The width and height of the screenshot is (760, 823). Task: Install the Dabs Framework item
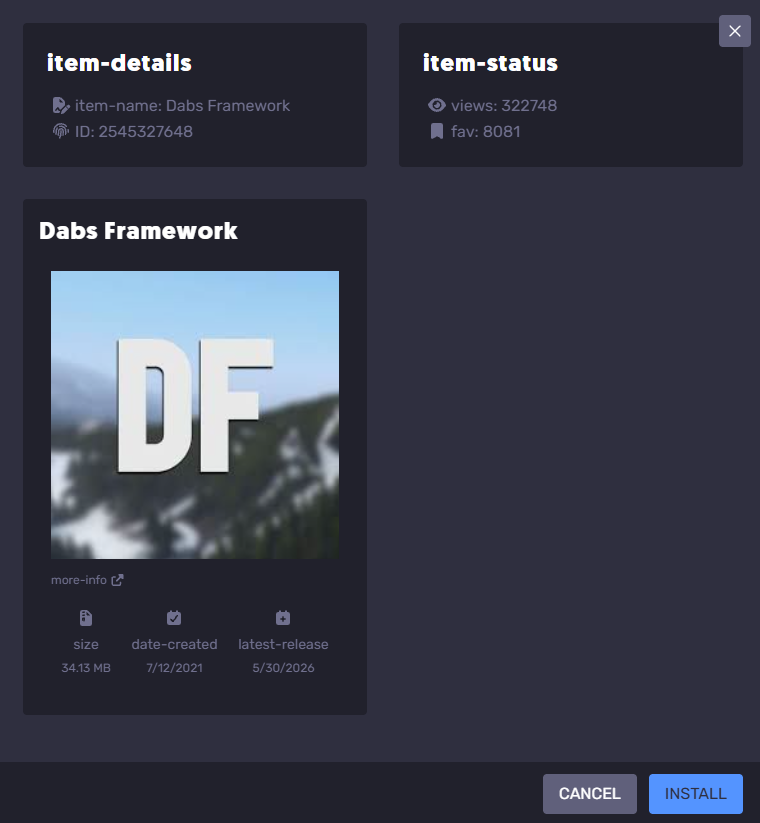coord(695,794)
